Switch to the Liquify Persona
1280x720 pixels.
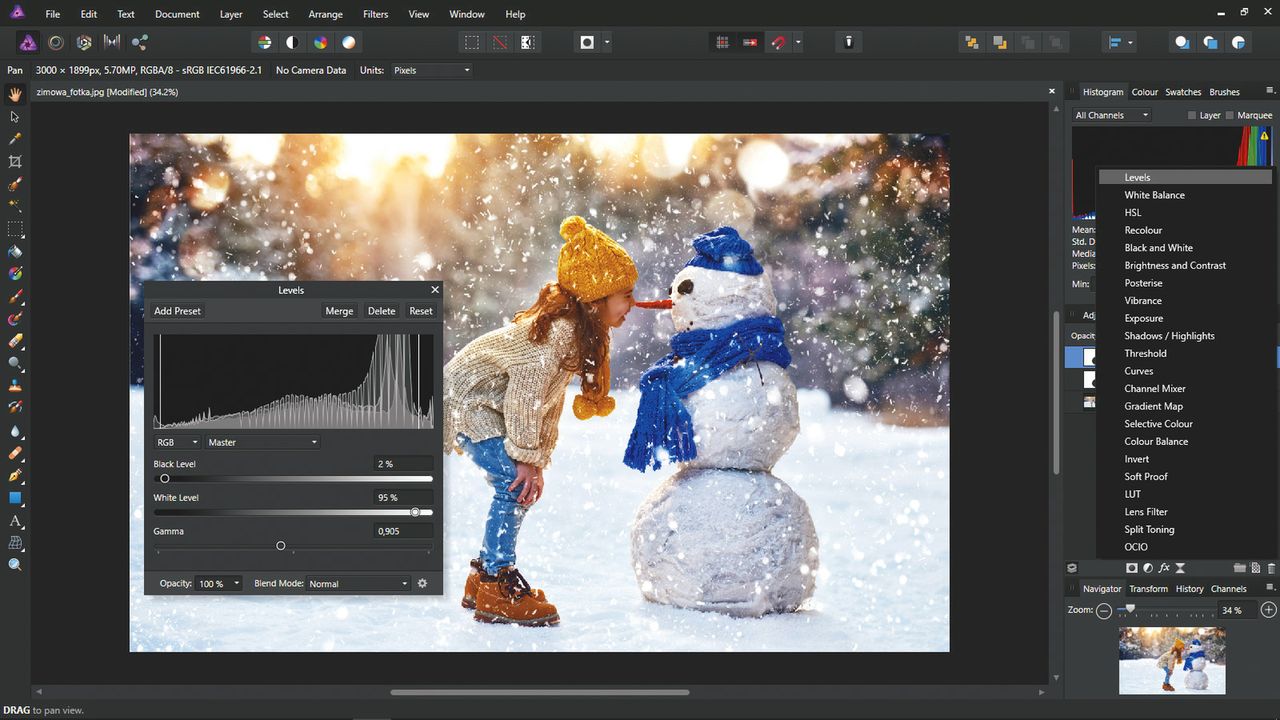(56, 42)
